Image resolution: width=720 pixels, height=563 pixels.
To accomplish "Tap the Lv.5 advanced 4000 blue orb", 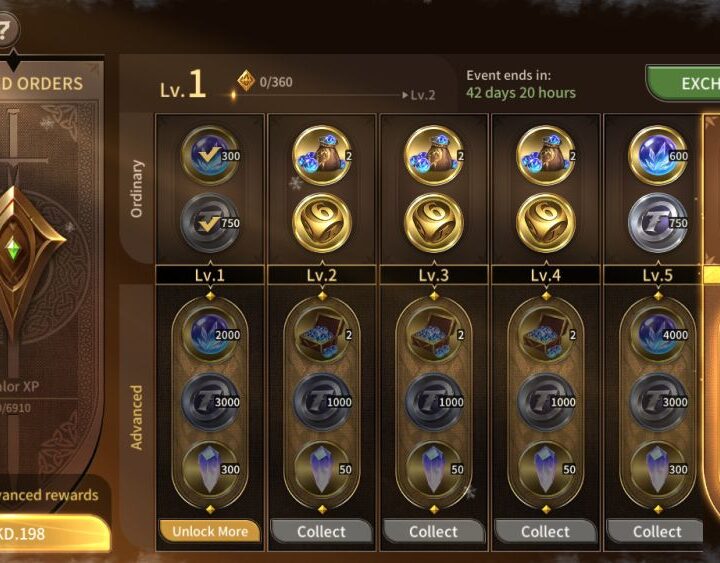I will click(658, 335).
